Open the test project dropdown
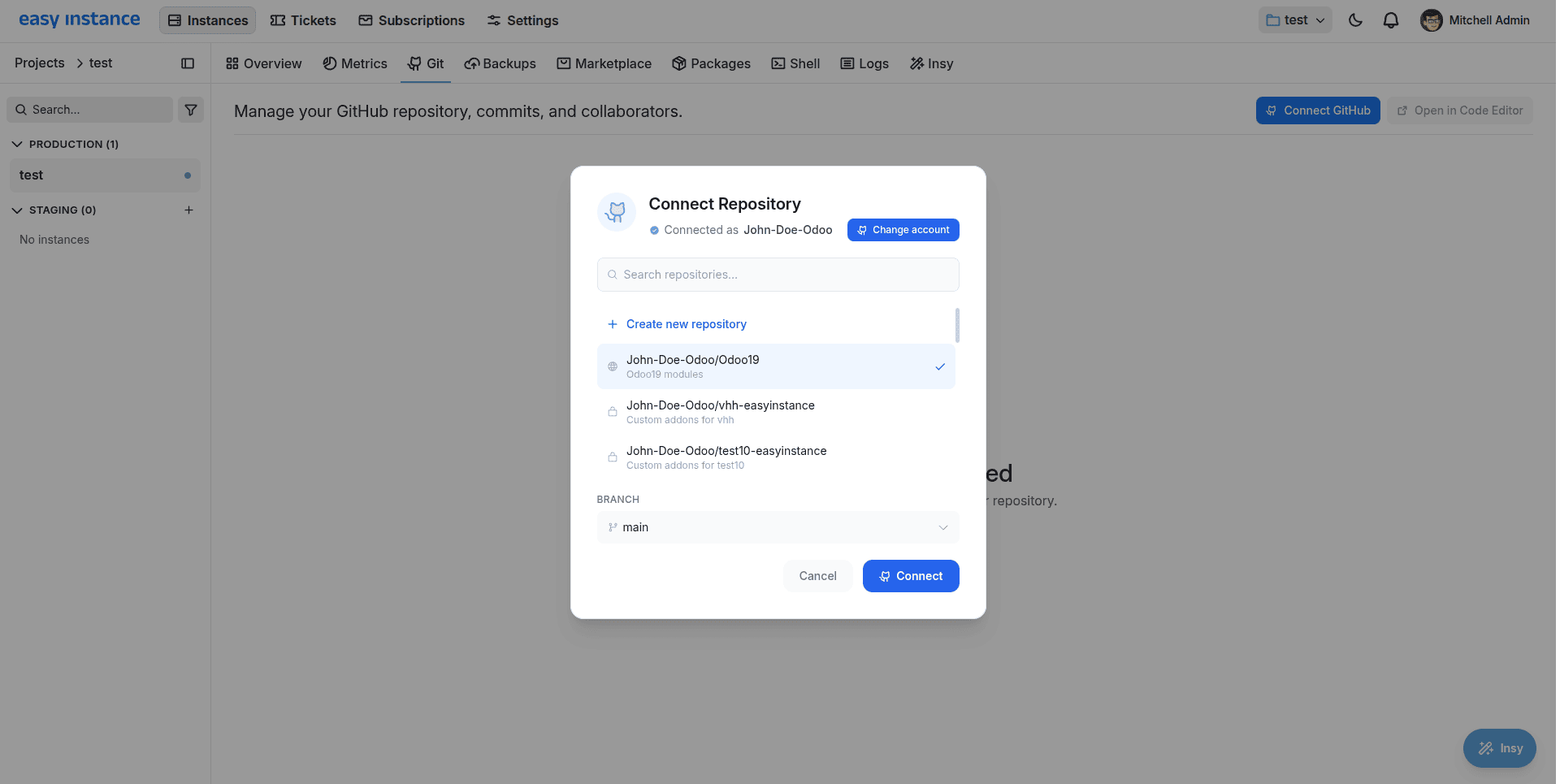Image resolution: width=1560 pixels, height=784 pixels. point(1295,20)
